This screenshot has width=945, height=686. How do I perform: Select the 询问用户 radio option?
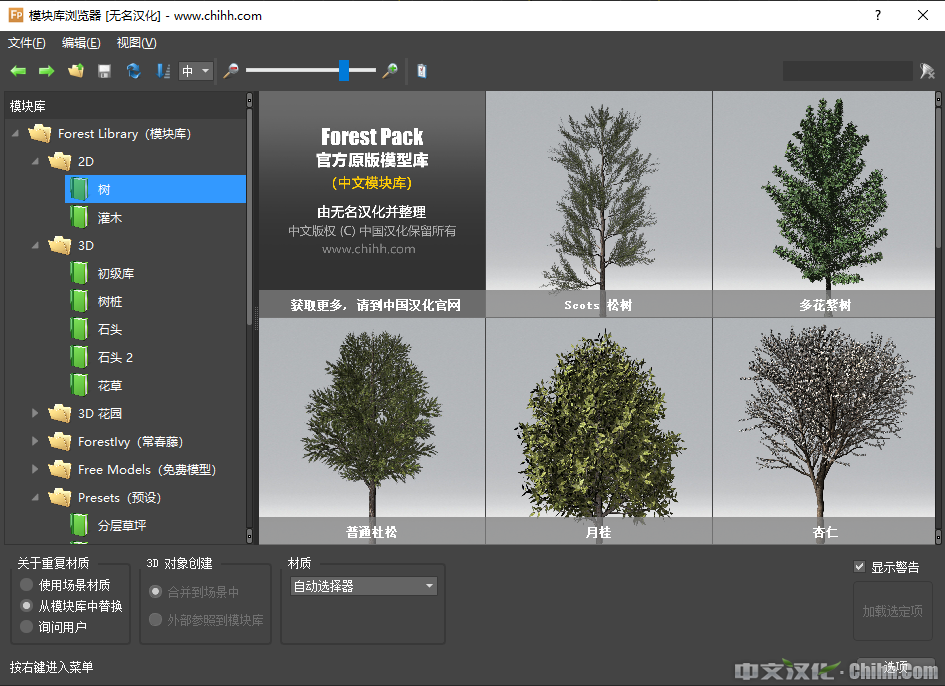coord(27,627)
